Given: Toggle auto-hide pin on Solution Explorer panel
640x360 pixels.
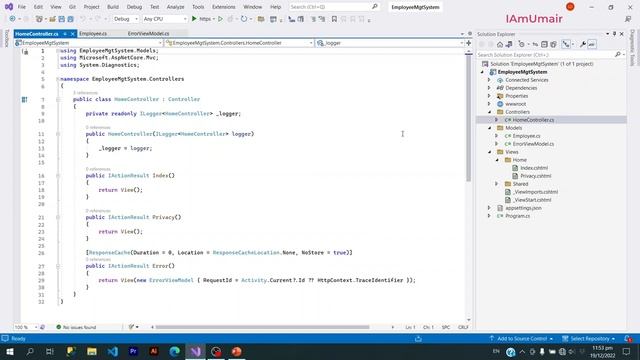Looking at the screenshot, I should click(x=614, y=34).
